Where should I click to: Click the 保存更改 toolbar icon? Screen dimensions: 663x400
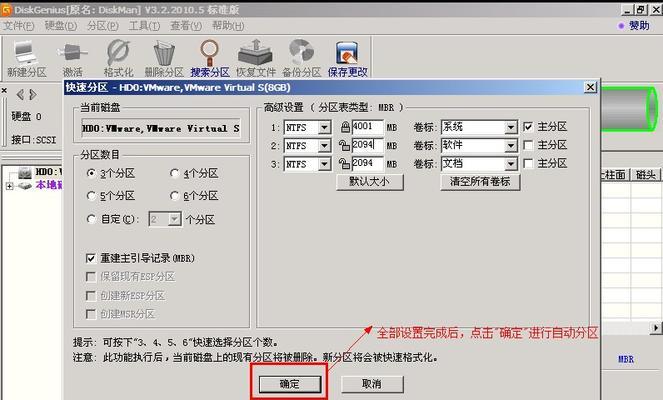[348, 59]
